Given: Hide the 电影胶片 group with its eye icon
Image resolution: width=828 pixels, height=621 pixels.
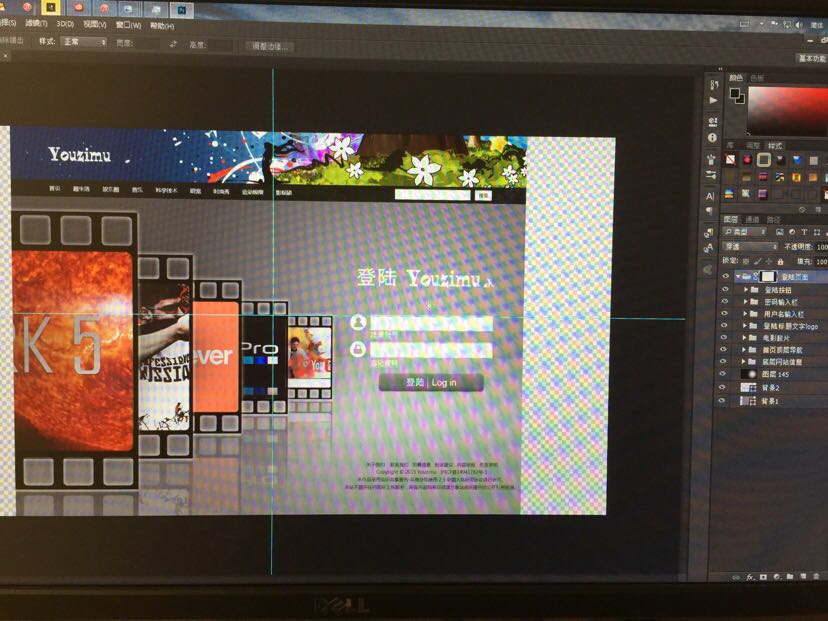Looking at the screenshot, I should [x=724, y=337].
